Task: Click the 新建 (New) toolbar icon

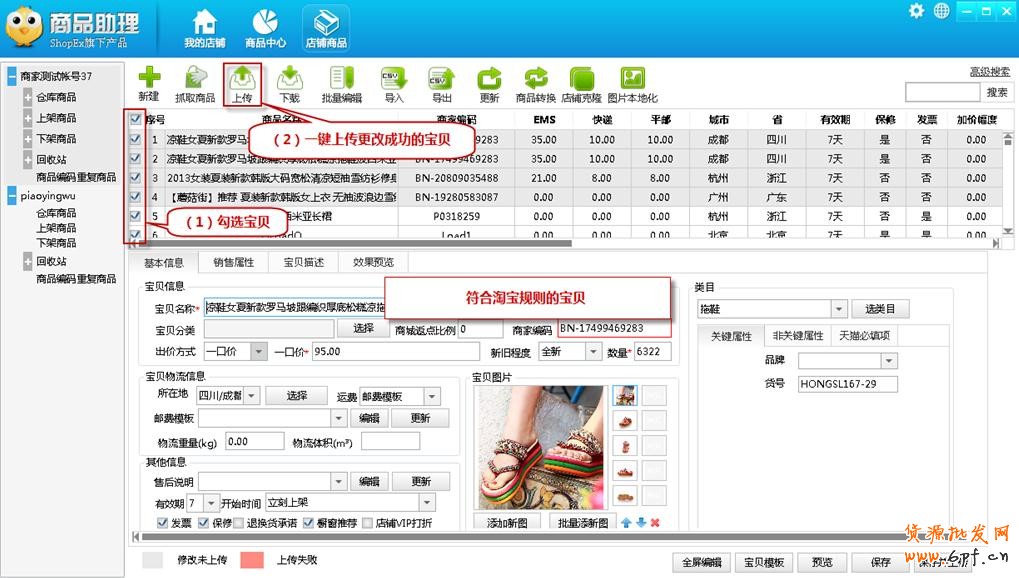Action: pos(149,82)
